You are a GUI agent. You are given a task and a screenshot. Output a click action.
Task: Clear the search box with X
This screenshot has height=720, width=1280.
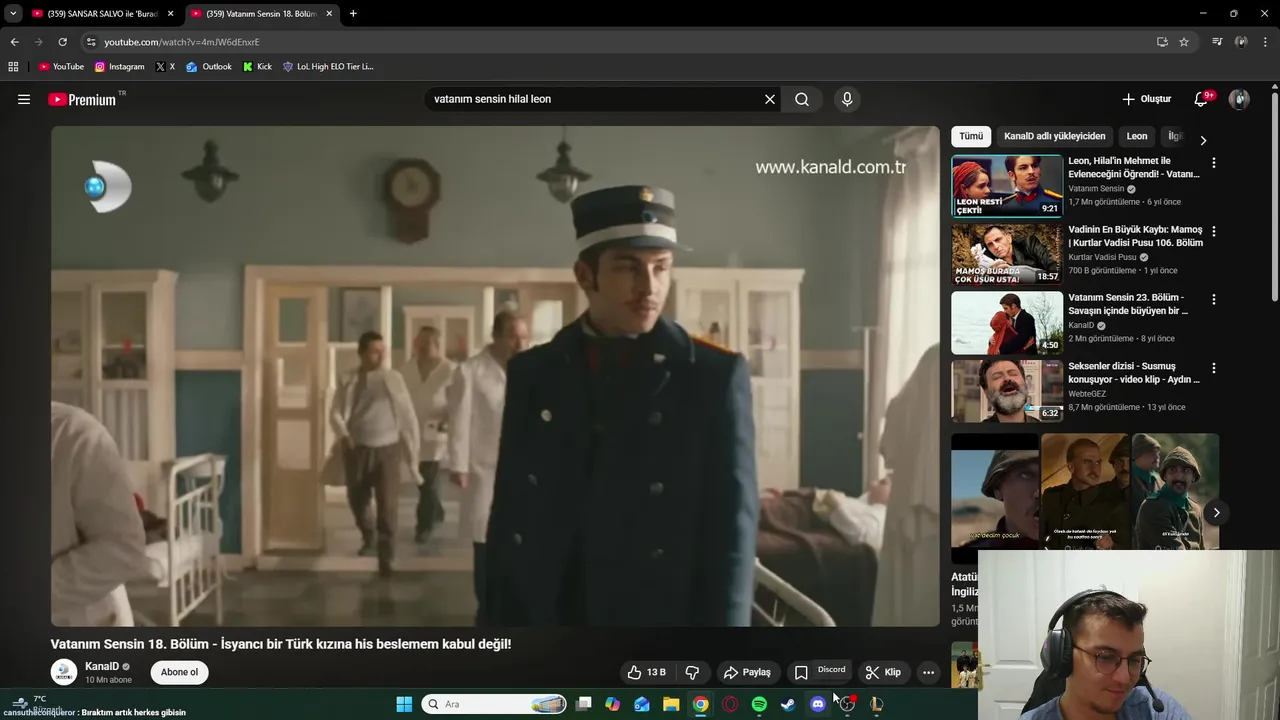(x=770, y=99)
